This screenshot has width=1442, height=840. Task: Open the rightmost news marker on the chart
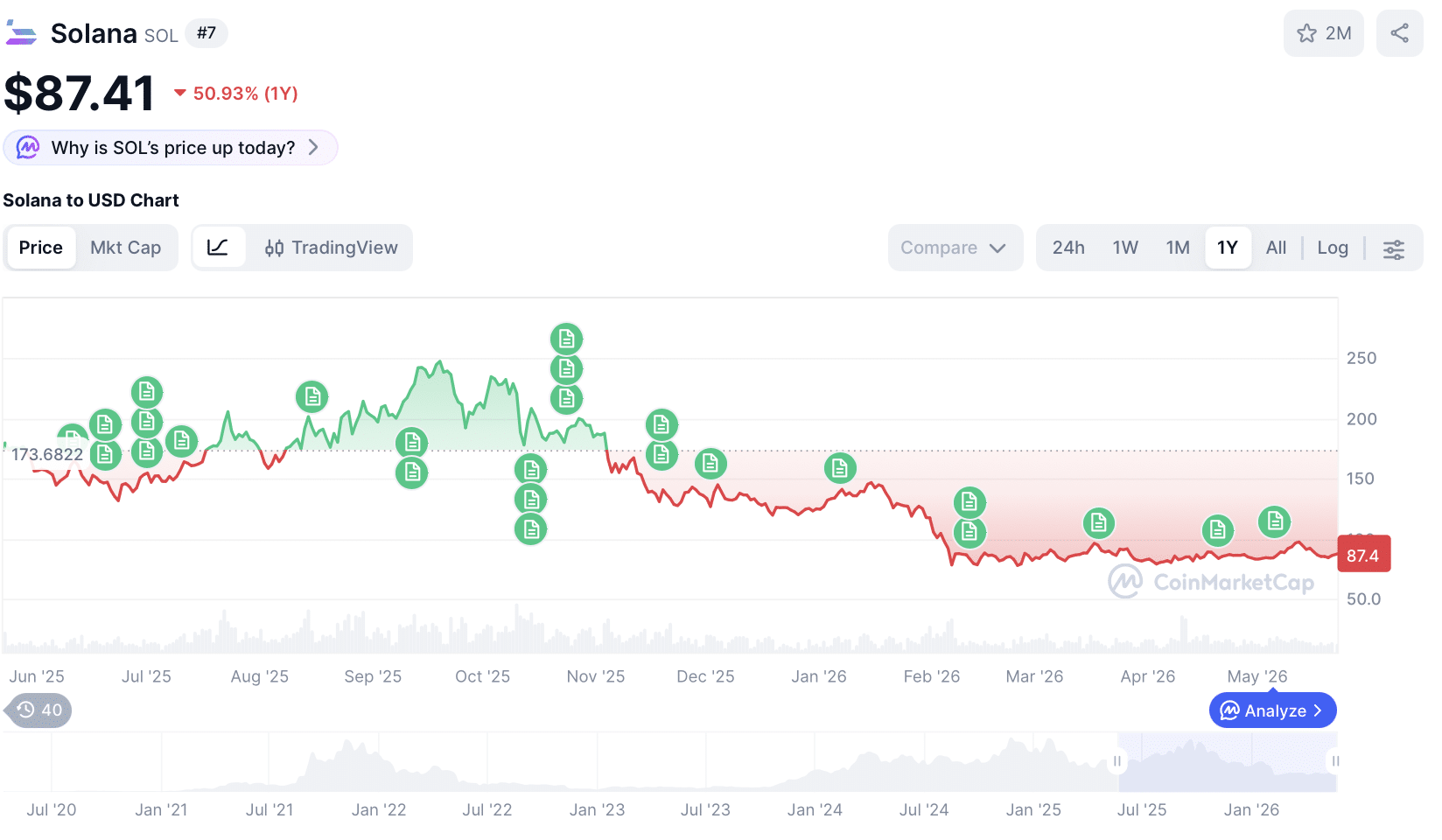coord(1275,521)
